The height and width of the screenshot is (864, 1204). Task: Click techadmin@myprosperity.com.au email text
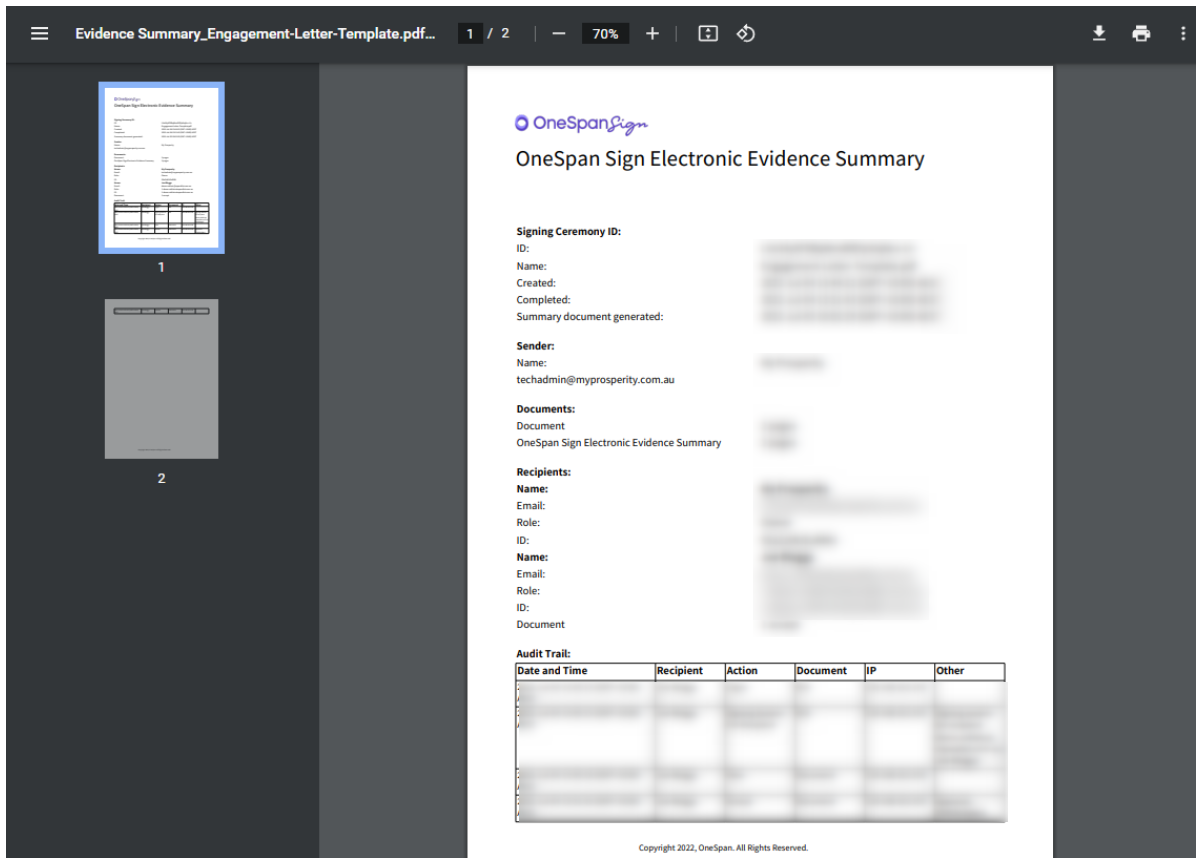[596, 380]
